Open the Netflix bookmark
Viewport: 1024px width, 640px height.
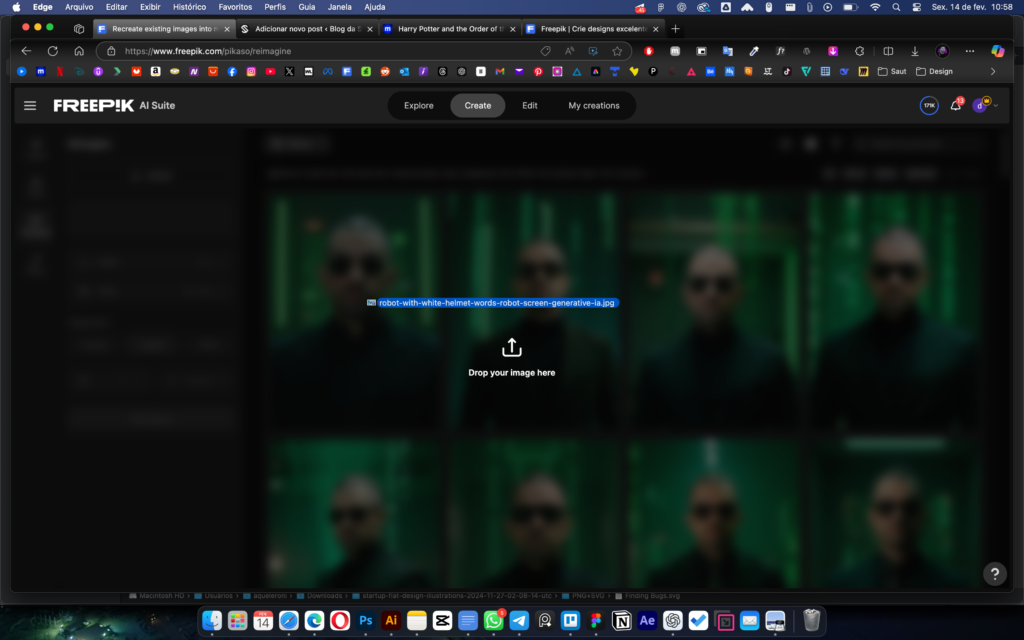[59, 72]
